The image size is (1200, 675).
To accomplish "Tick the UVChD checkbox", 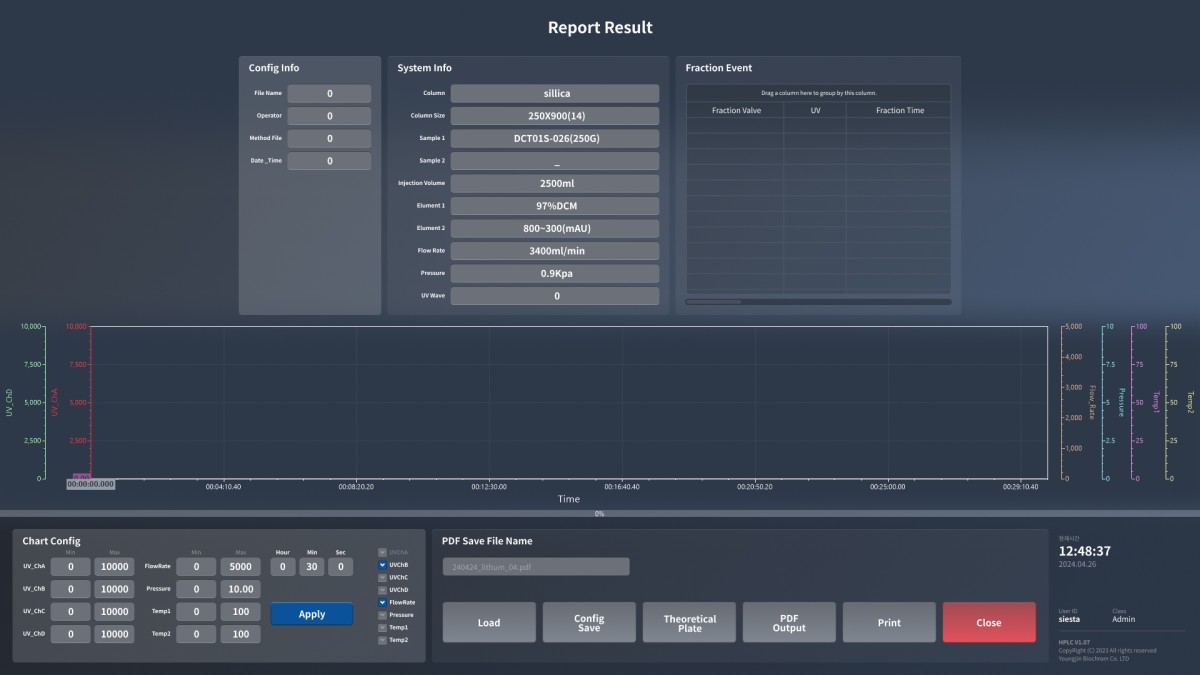I will coord(382,590).
